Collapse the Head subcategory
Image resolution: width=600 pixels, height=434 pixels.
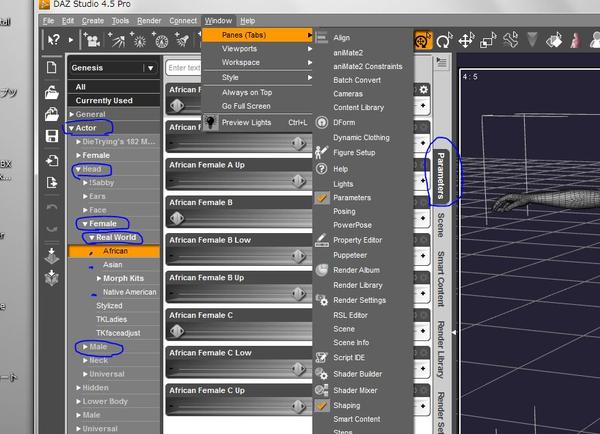(x=78, y=169)
